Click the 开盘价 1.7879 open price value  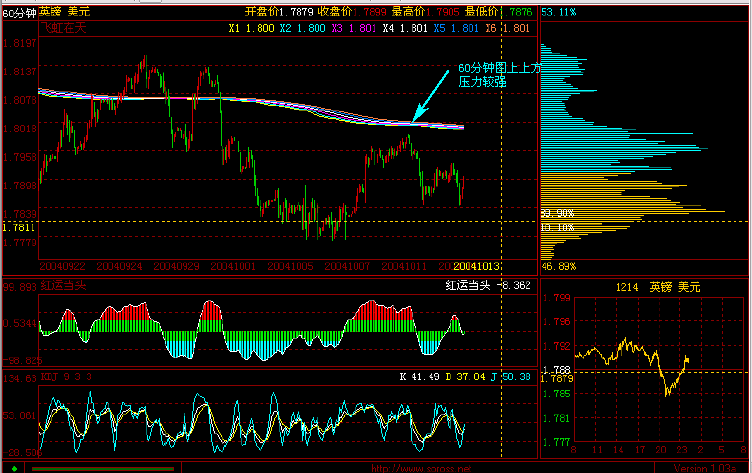[279, 12]
